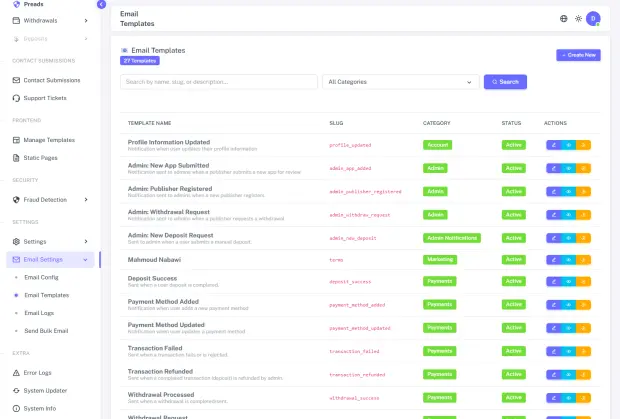The width and height of the screenshot is (620, 419).
Task: Edit the Payment Method Added template
Action: click(x=554, y=305)
